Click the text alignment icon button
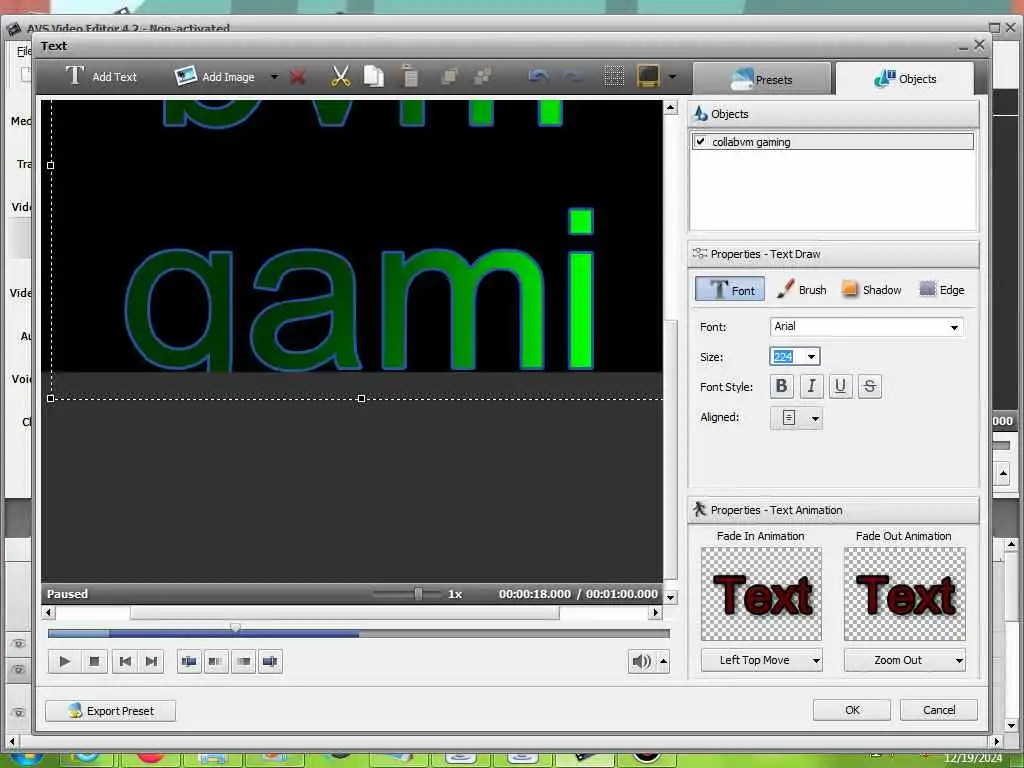Viewport: 1024px width, 768px height. click(x=789, y=417)
